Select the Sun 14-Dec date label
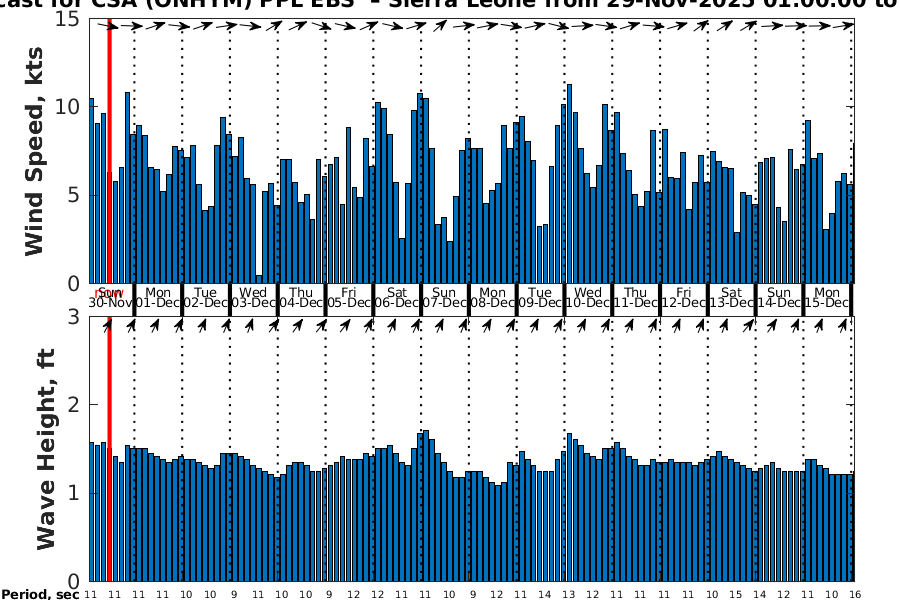 tap(779, 297)
